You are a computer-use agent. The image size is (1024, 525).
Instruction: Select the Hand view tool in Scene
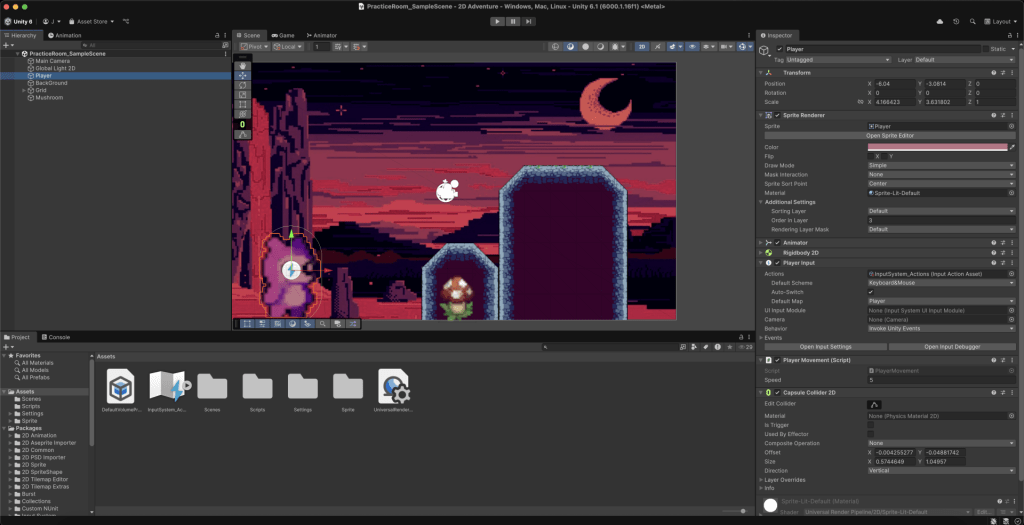(242, 66)
